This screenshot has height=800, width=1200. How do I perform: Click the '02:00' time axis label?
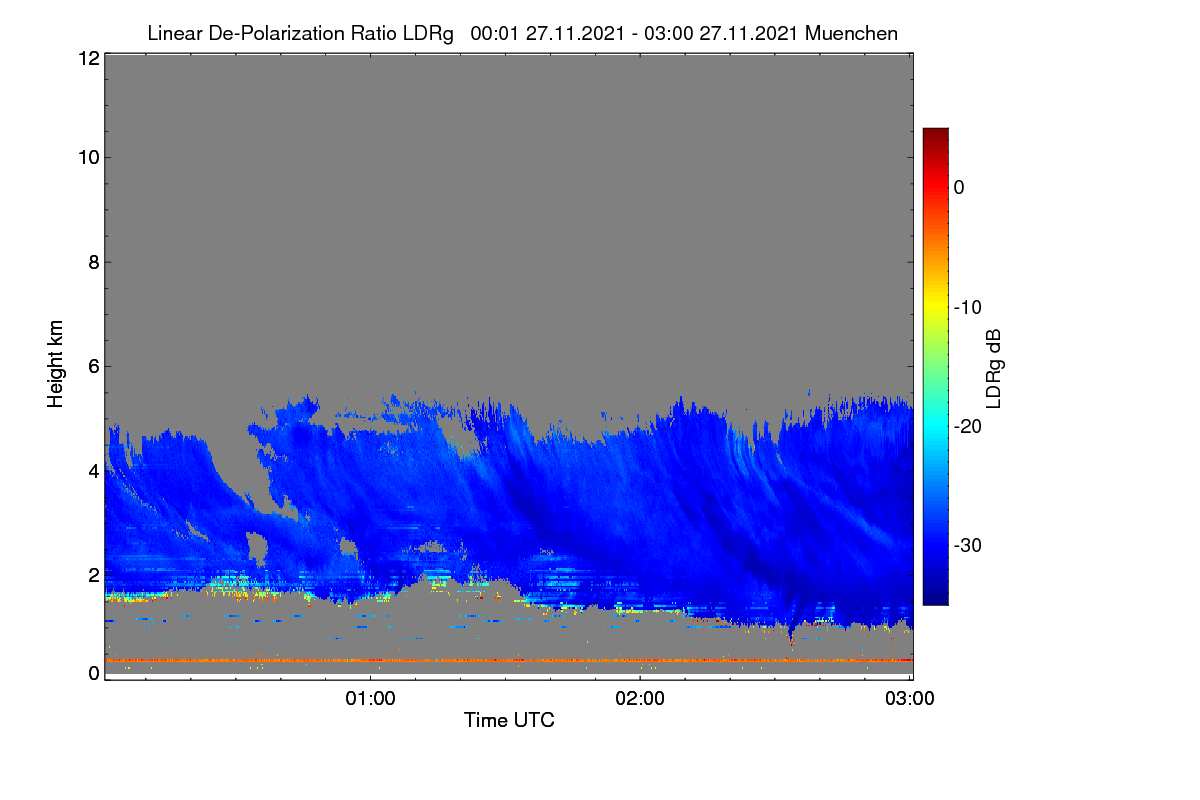640,699
